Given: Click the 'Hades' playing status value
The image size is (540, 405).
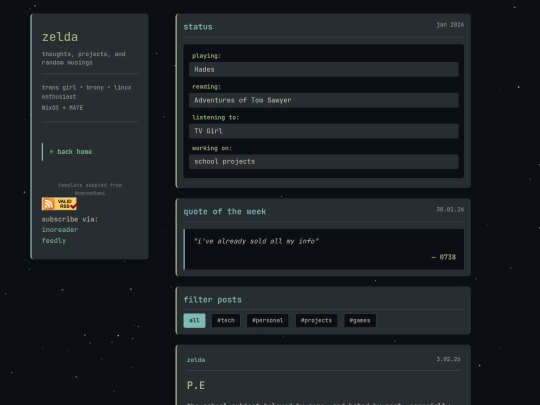Looking at the screenshot, I should pos(324,70).
